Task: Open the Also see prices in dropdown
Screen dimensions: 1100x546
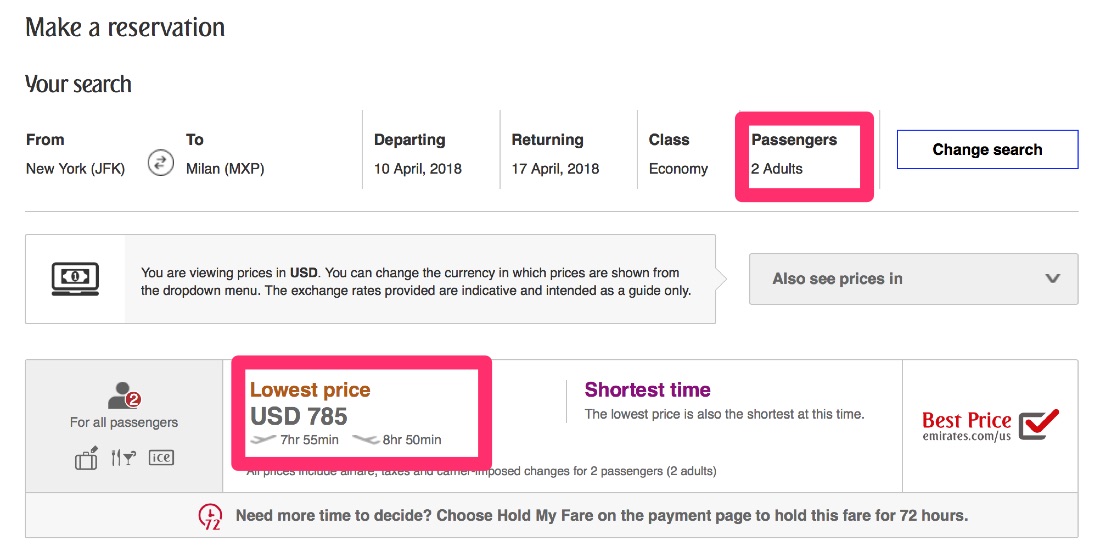Action: coord(913,279)
